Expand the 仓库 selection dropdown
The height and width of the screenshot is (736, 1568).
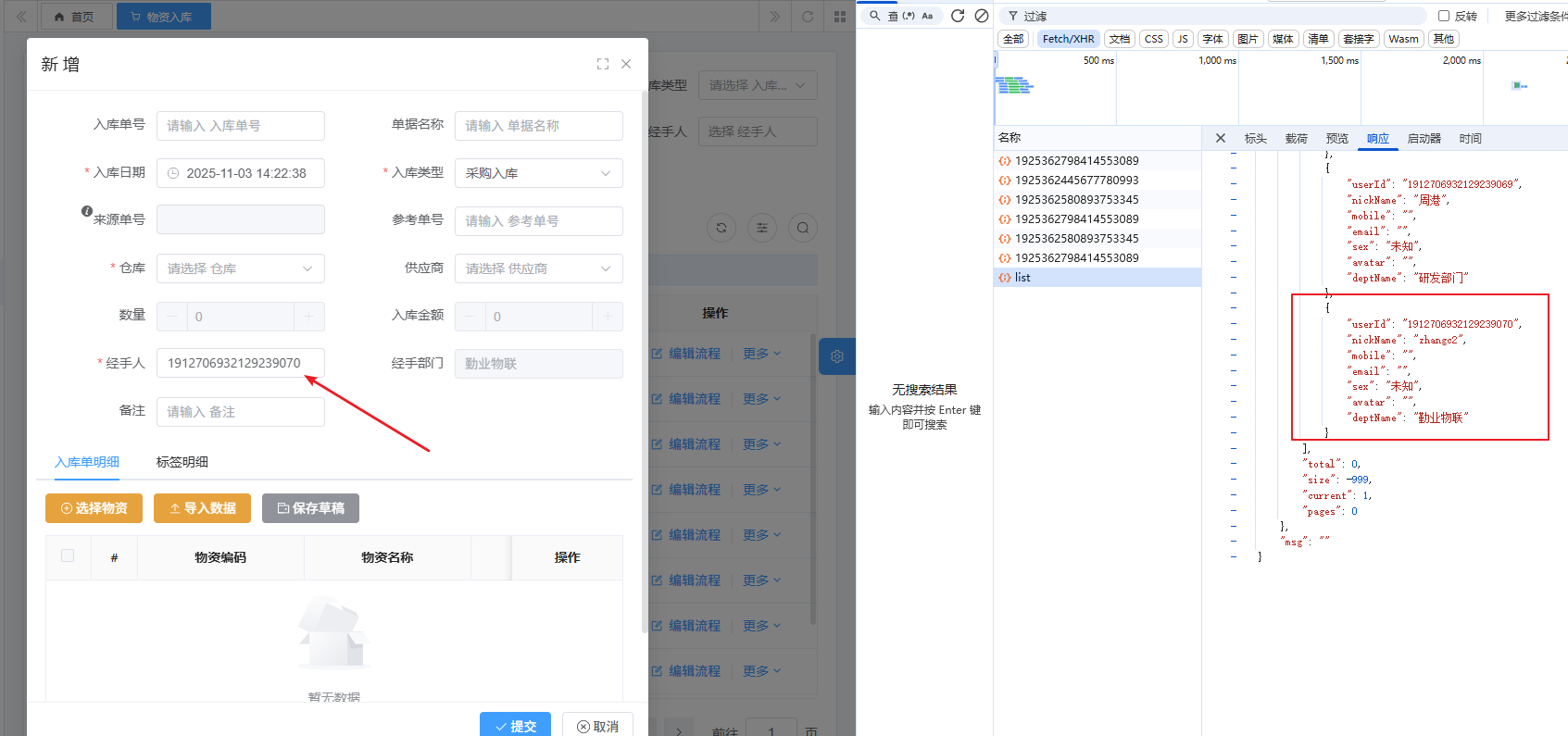240,268
